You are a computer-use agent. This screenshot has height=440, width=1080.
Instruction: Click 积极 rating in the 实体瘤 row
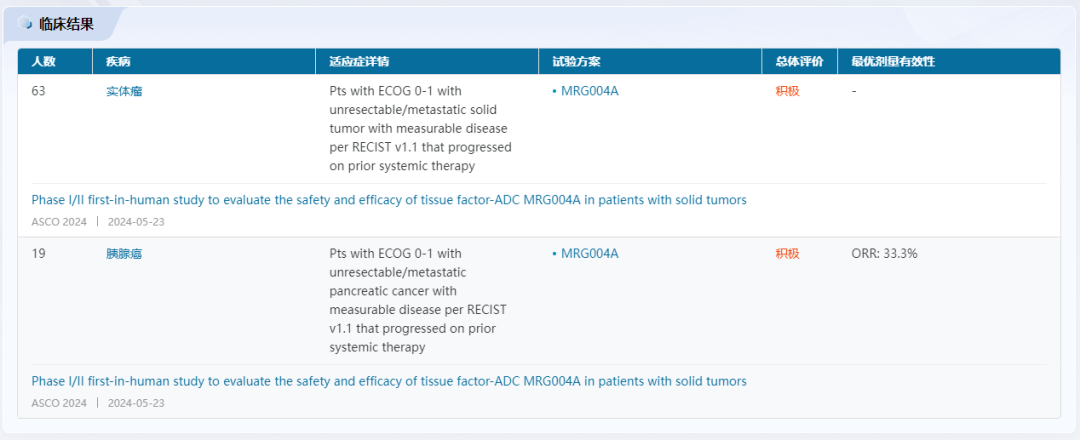pyautogui.click(x=787, y=91)
